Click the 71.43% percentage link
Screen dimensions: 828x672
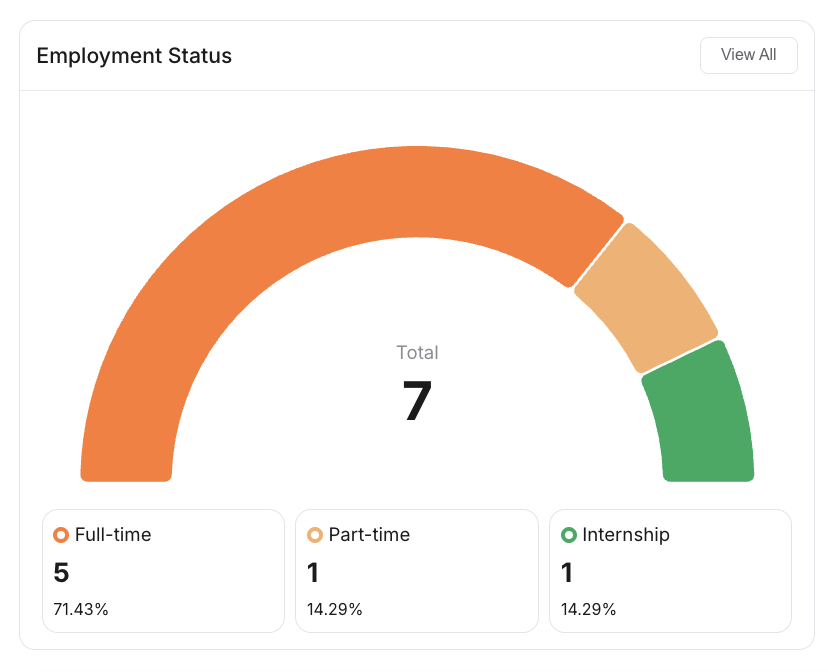(x=80, y=608)
